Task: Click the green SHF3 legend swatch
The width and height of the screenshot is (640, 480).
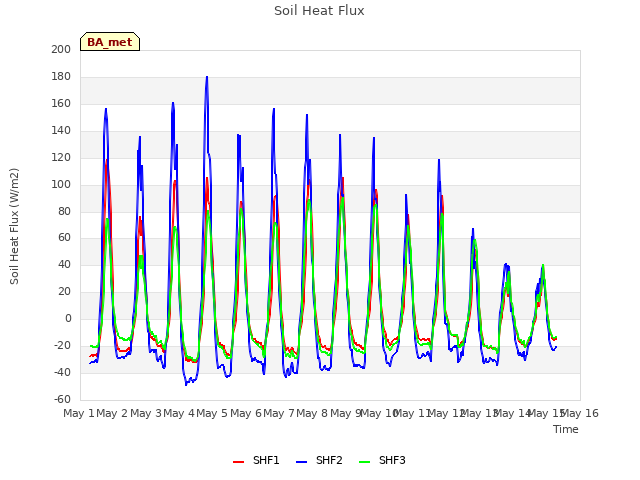Action: click(x=364, y=462)
